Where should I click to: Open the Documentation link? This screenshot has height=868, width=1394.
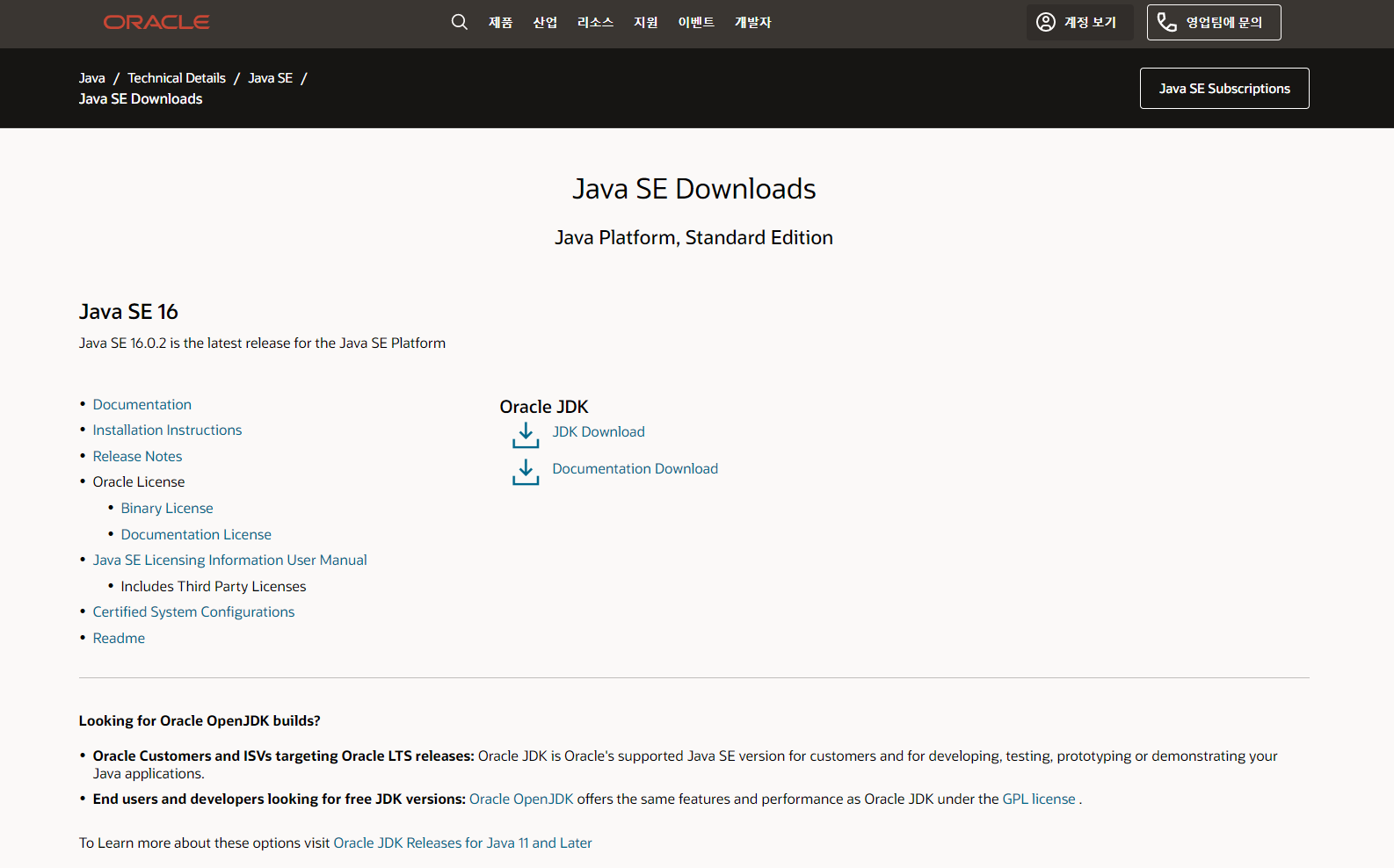[x=142, y=404]
